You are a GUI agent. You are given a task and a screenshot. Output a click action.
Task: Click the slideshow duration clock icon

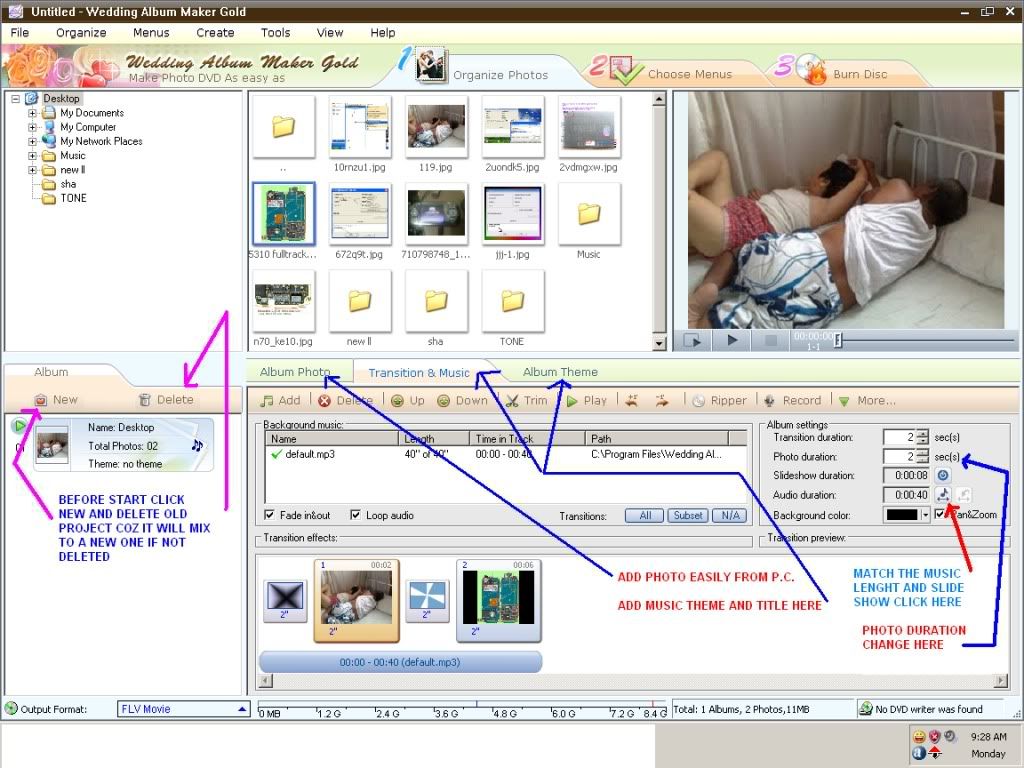coord(943,475)
